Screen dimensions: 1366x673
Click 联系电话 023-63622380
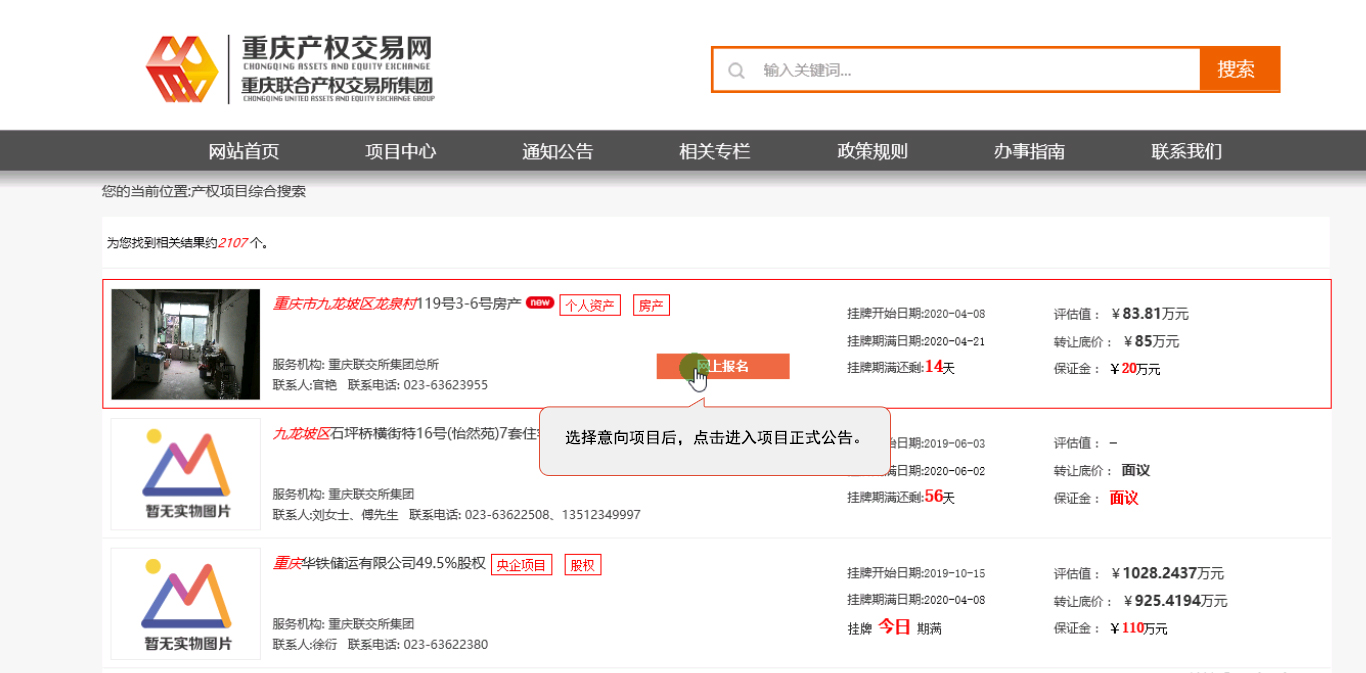point(418,645)
